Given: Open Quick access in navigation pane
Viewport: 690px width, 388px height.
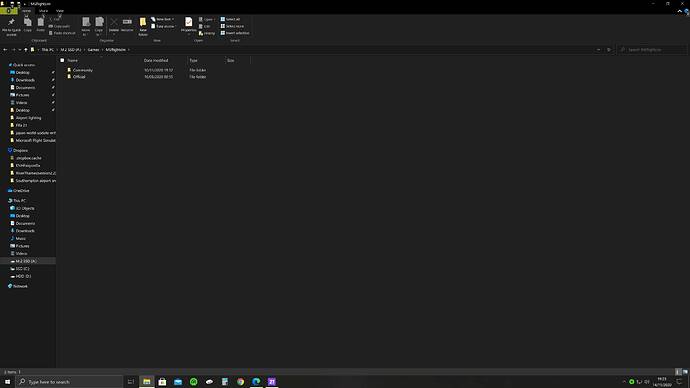Looking at the screenshot, I should coord(24,65).
